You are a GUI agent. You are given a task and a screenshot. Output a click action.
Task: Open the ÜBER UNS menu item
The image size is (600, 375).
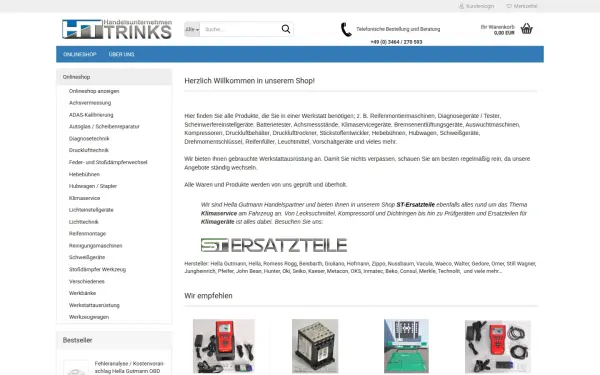[121, 54]
